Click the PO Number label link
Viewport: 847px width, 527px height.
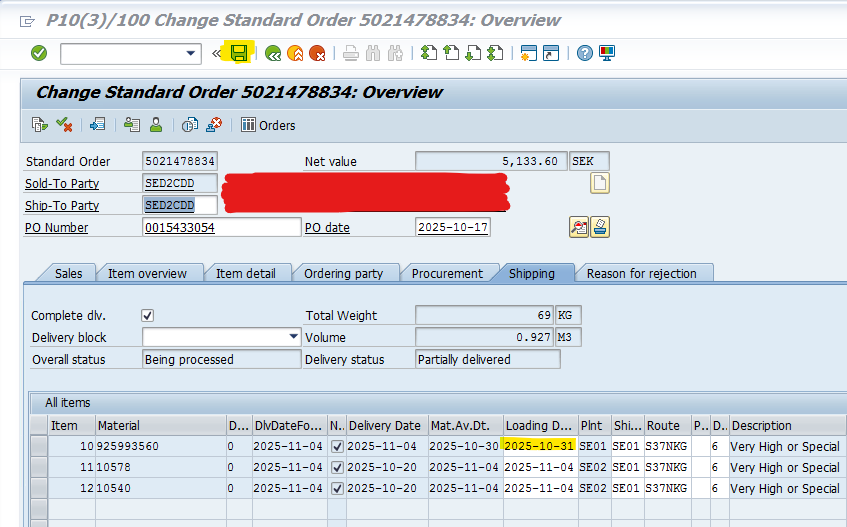[x=57, y=228]
